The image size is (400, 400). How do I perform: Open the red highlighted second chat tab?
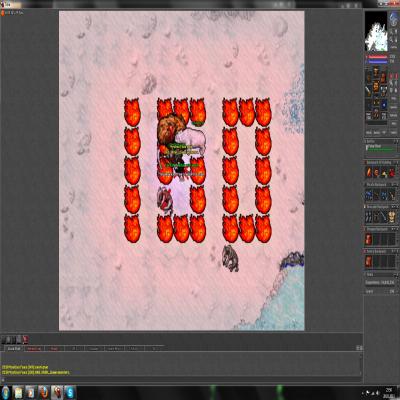click(34, 349)
